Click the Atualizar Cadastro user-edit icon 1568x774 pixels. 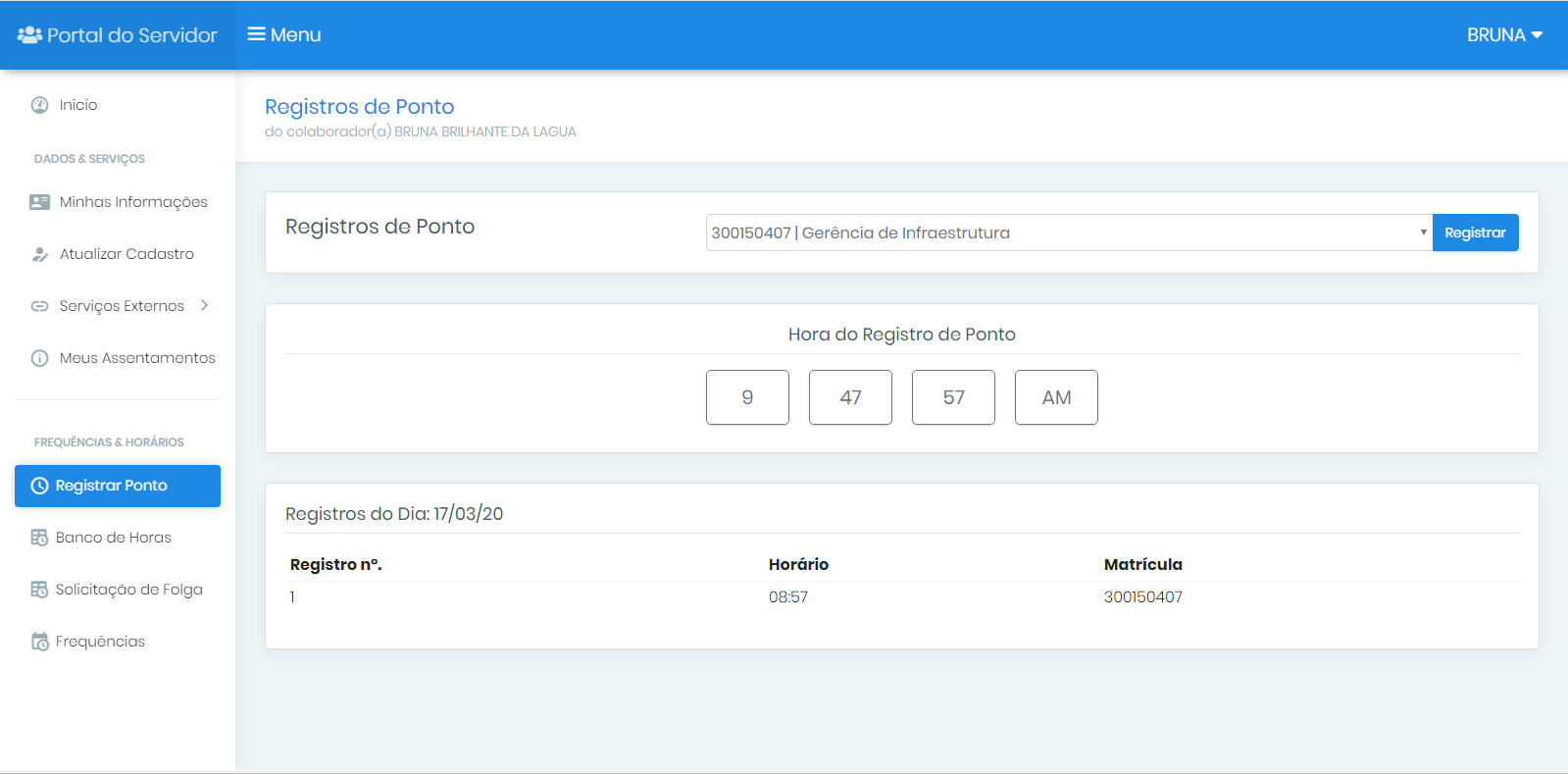(x=39, y=254)
